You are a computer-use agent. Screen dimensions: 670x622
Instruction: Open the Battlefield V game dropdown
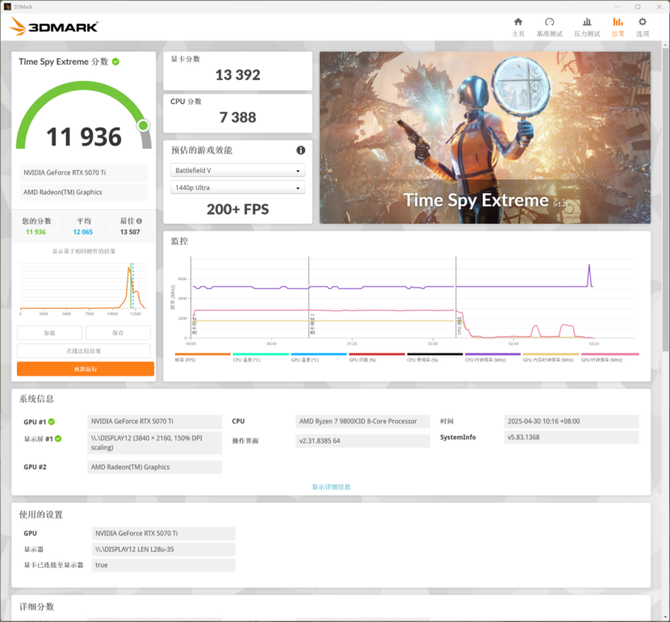[x=238, y=170]
